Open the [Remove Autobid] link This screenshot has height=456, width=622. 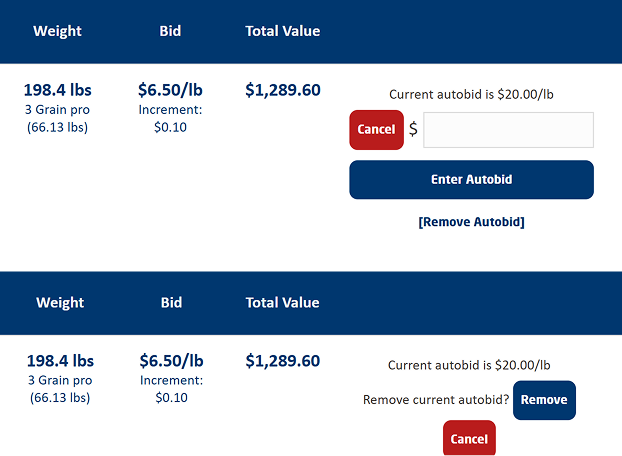[x=471, y=222]
